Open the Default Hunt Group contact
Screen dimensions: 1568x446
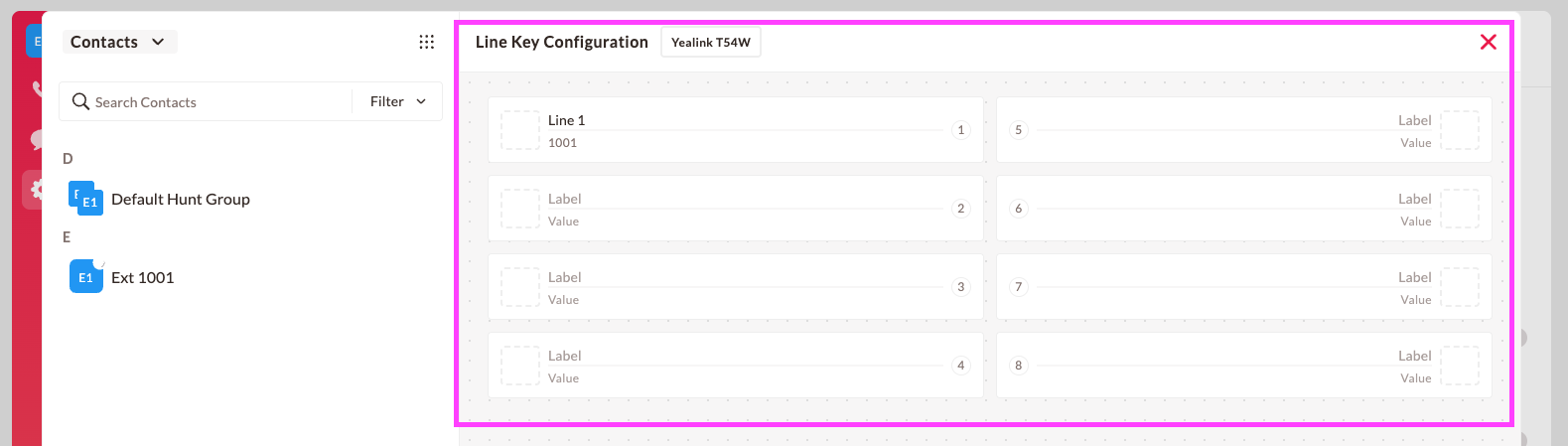click(181, 199)
